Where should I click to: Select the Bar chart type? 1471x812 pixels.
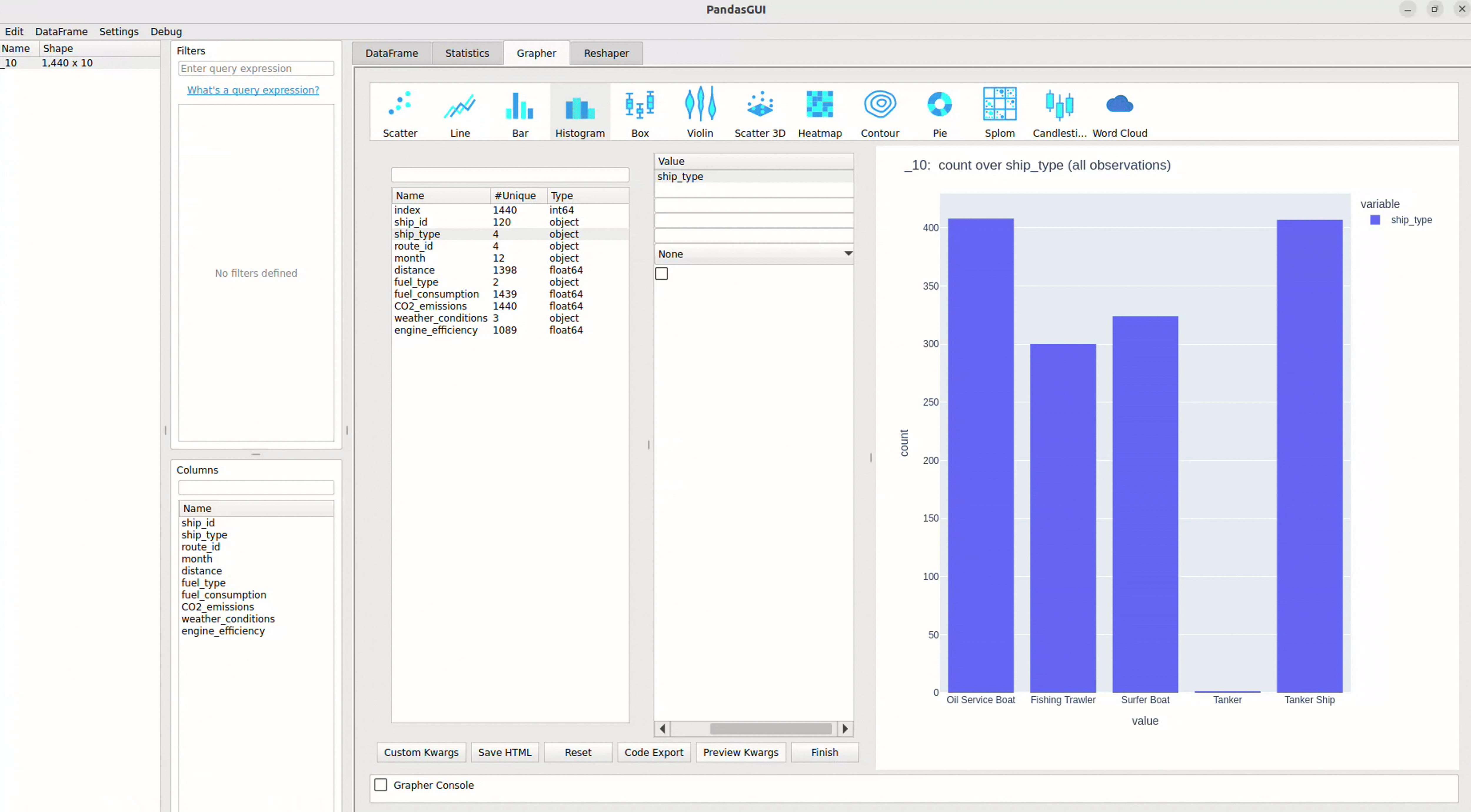(520, 112)
